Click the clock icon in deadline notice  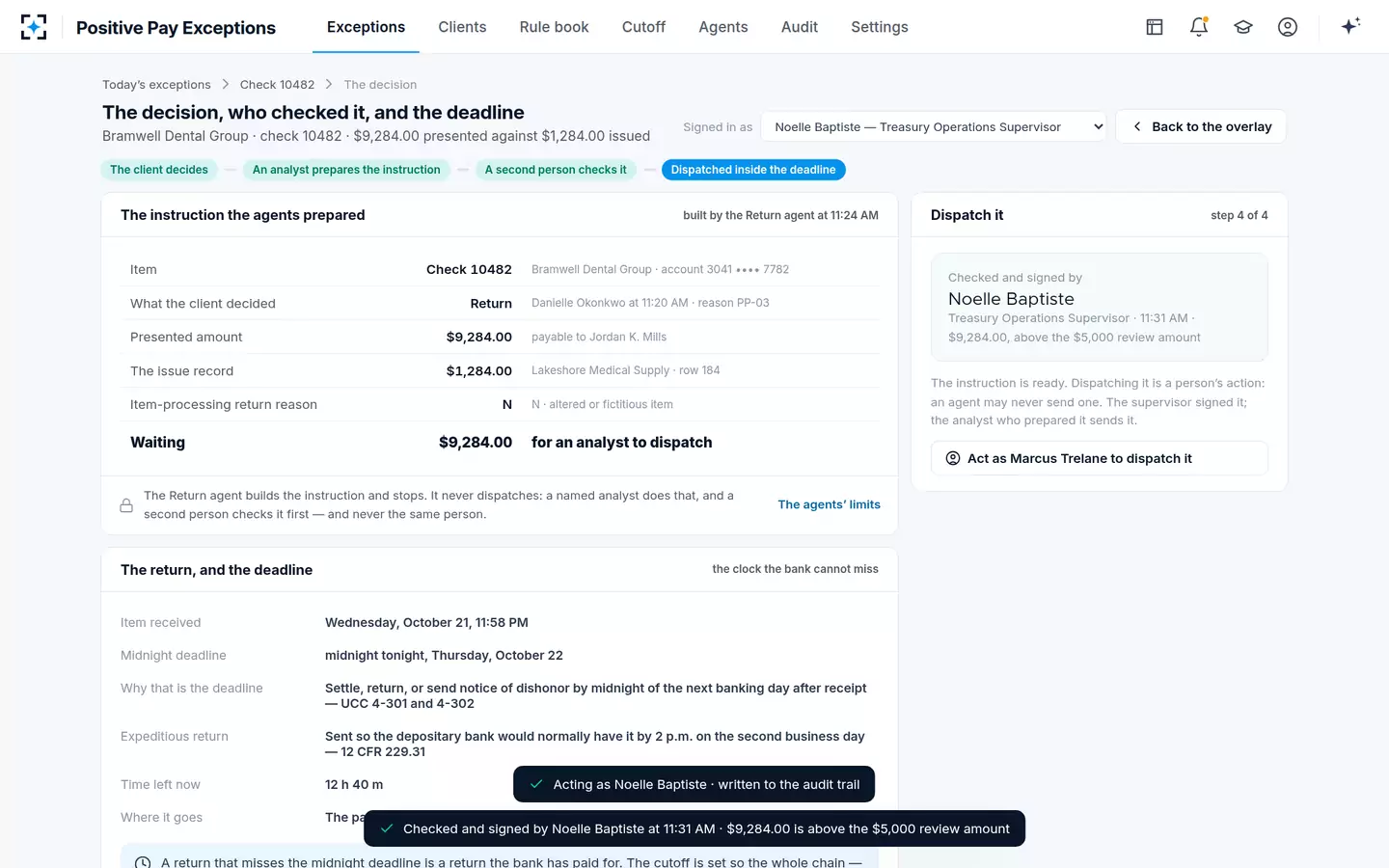point(143,862)
